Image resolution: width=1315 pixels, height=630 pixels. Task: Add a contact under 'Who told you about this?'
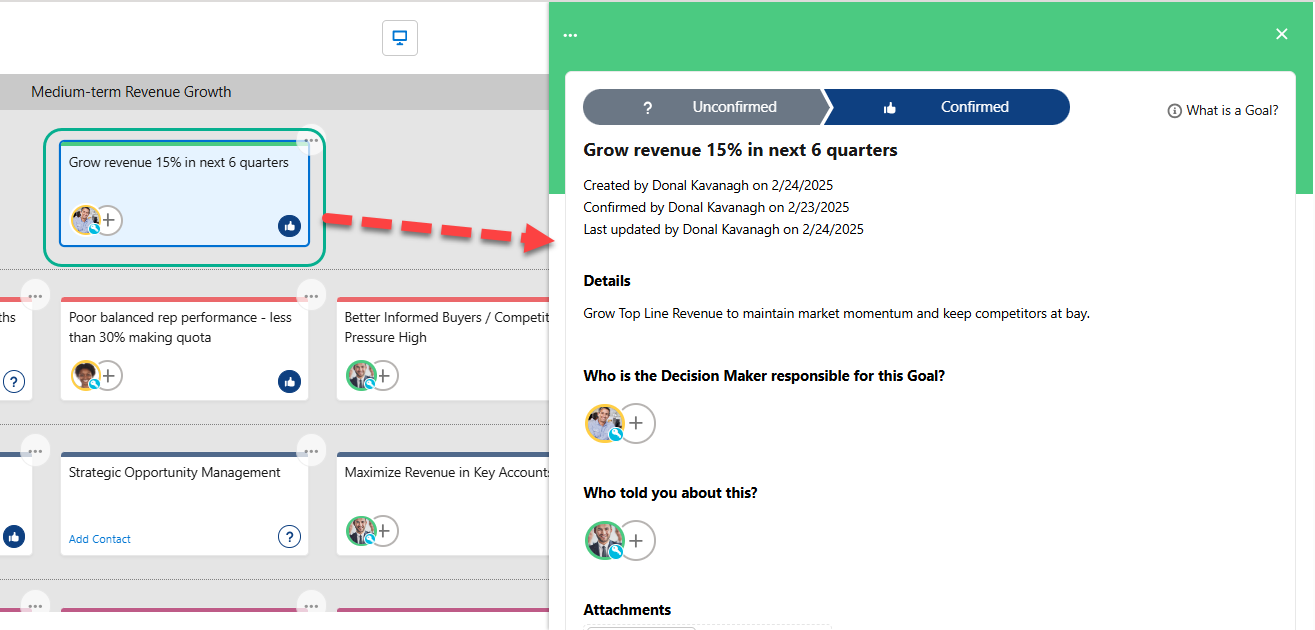tap(636, 541)
